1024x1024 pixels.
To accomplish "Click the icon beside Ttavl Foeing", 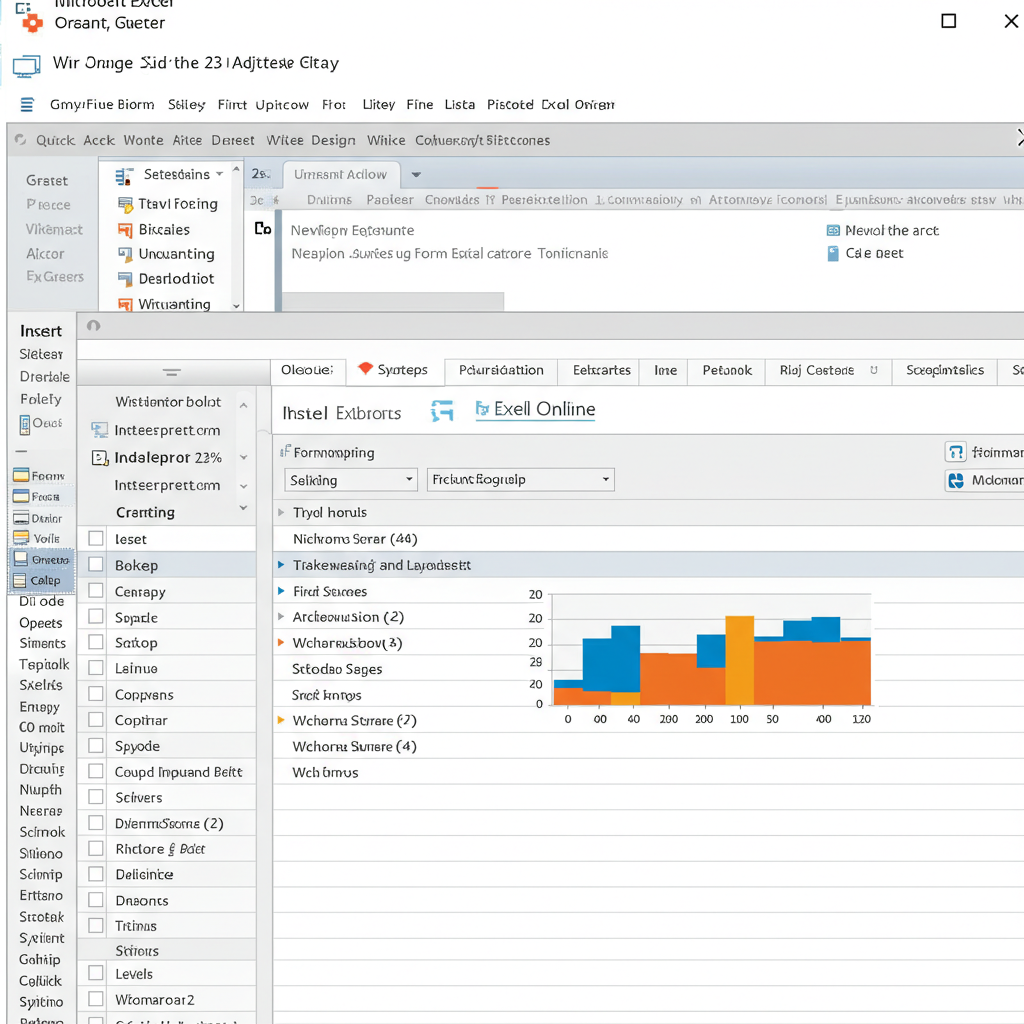I will point(125,205).
